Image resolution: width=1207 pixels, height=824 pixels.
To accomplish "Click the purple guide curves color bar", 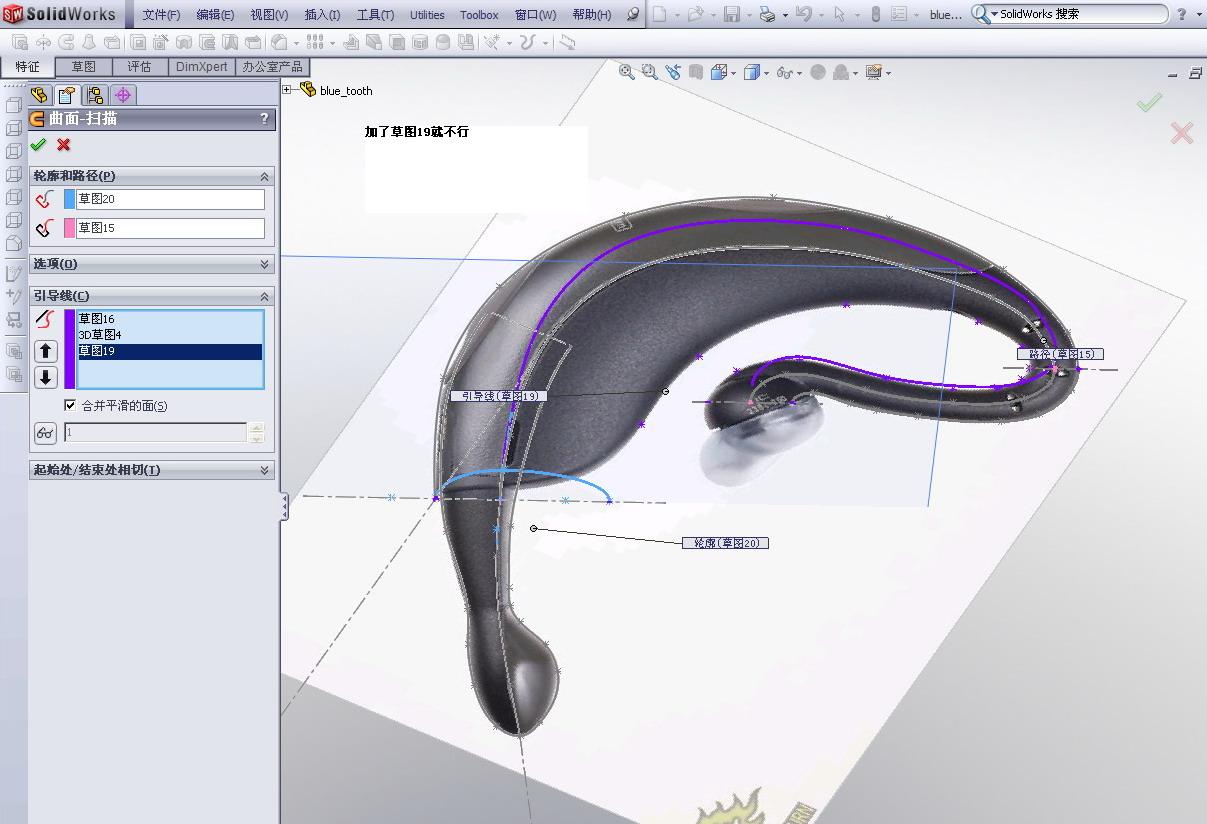I will tap(70, 349).
